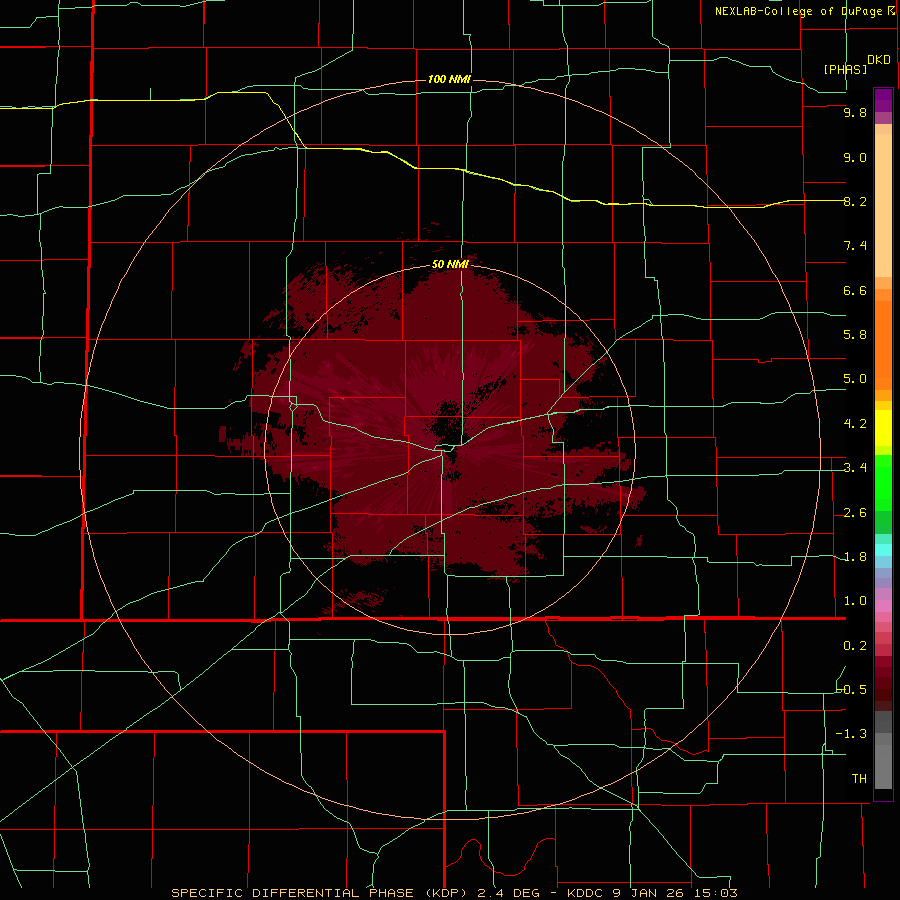The width and height of the screenshot is (900, 900).
Task: Select the long orange segment of the color bar
Action: (x=883, y=346)
